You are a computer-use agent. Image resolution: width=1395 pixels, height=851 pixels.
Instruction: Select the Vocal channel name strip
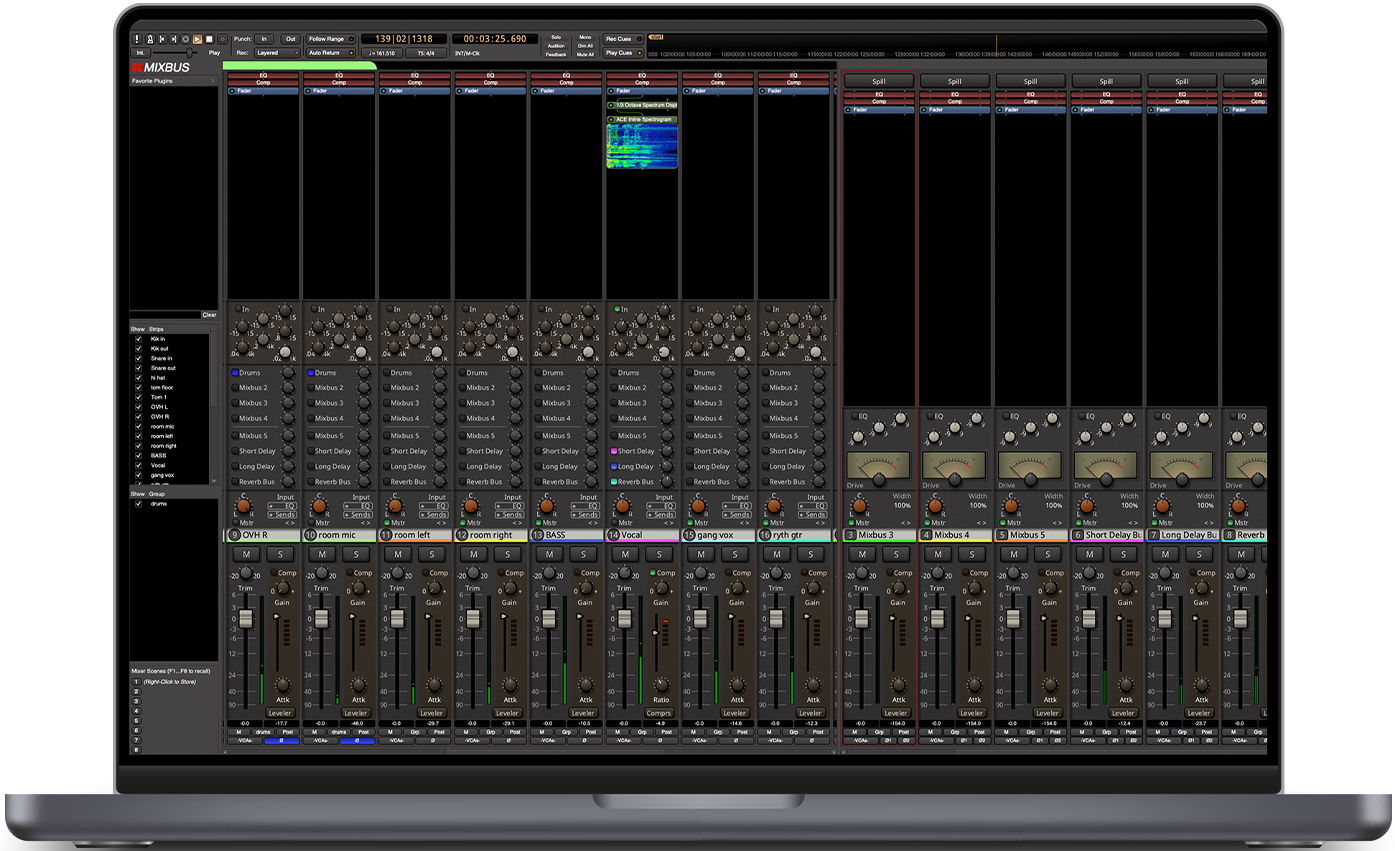tap(642, 535)
